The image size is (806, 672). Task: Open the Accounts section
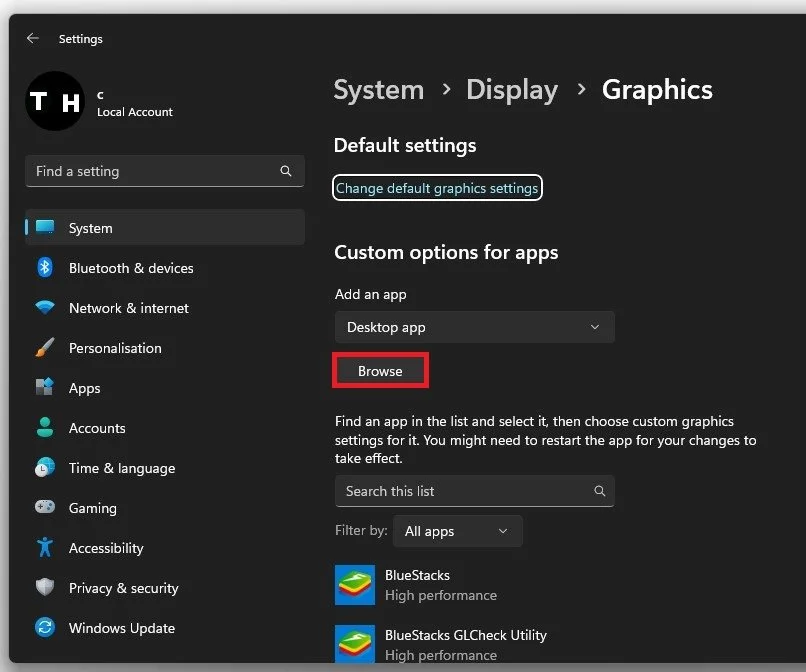(x=97, y=428)
